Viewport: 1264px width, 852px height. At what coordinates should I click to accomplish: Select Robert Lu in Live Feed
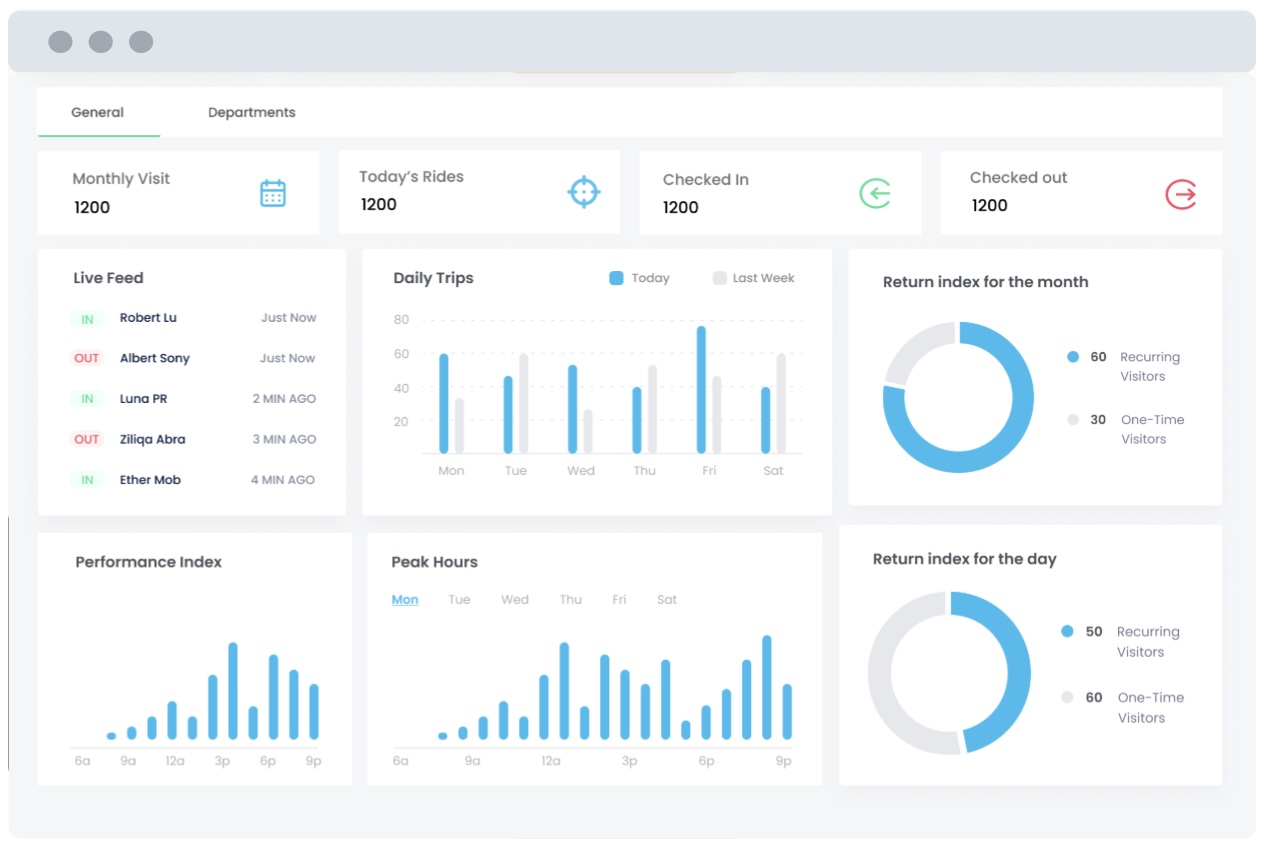click(x=148, y=318)
